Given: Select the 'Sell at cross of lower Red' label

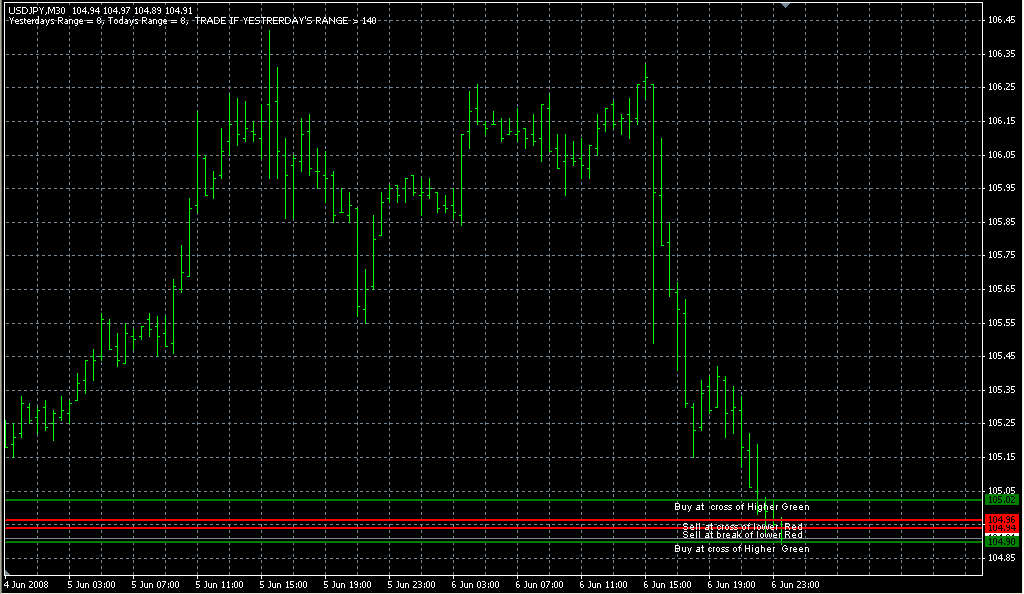Looking at the screenshot, I should [742, 526].
